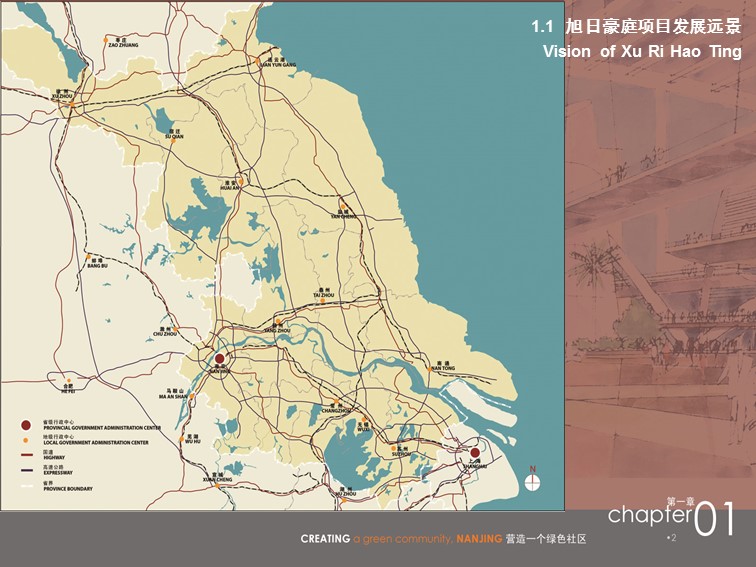Click the Su Qian city marker
The width and height of the screenshot is (756, 567).
pyautogui.click(x=173, y=141)
